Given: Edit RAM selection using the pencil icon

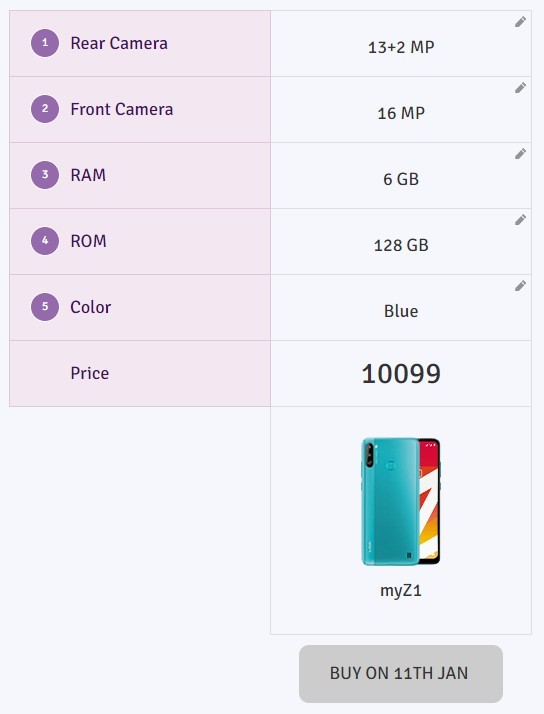Looking at the screenshot, I should [x=520, y=154].
